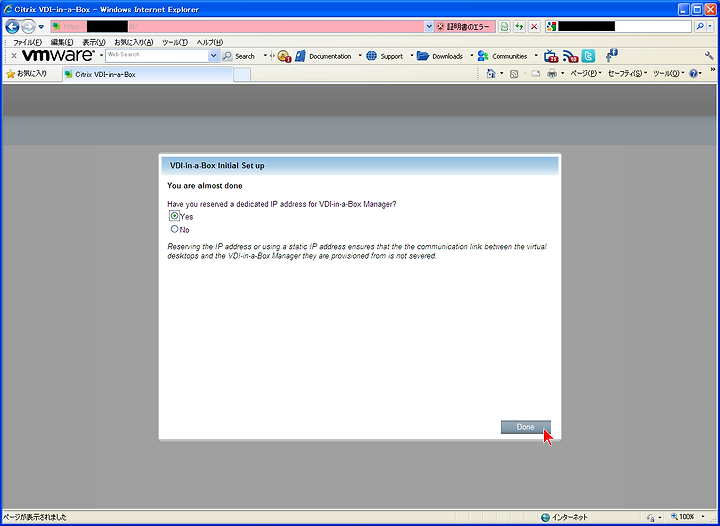Open the ページ(P) command menu
Viewport: 720px width, 526px height.
585,73
